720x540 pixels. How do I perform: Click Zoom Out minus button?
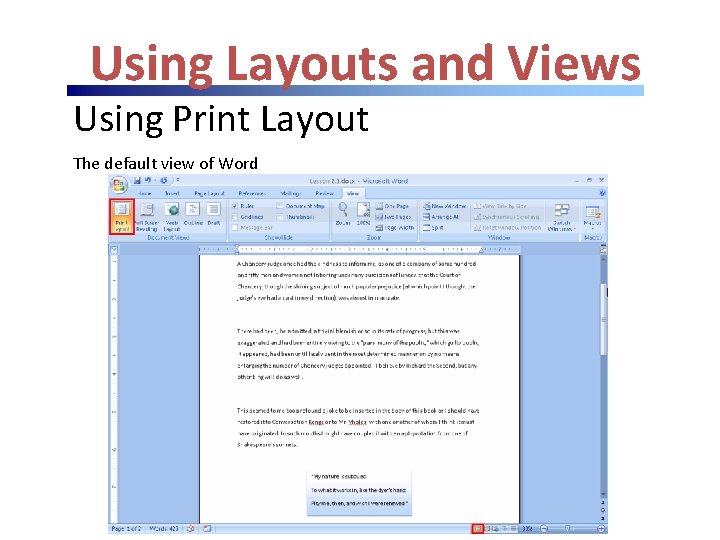coord(544,529)
